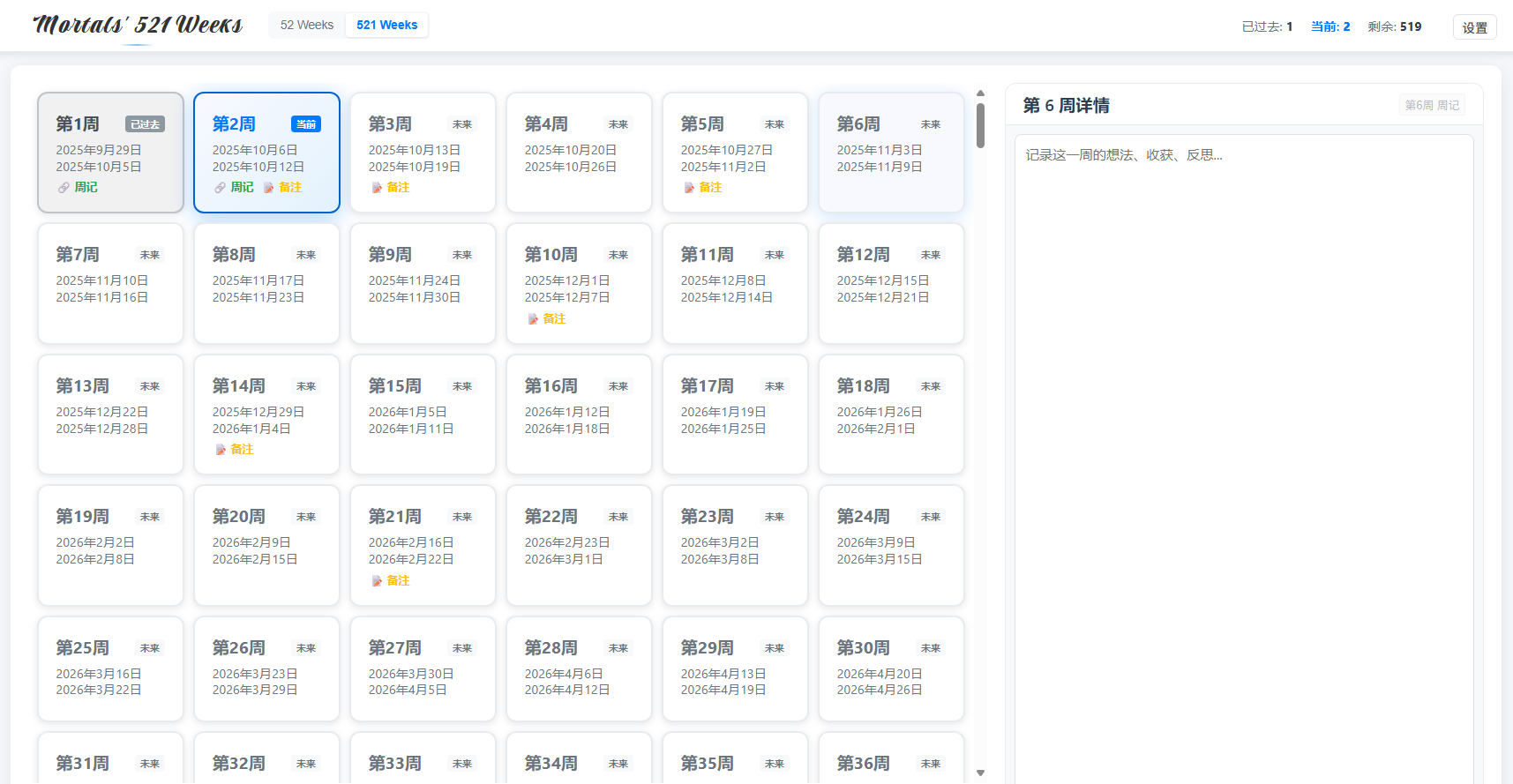Screen dimensions: 1513x784
Task: Switch to the 52 Weeks view
Action: coord(307,25)
